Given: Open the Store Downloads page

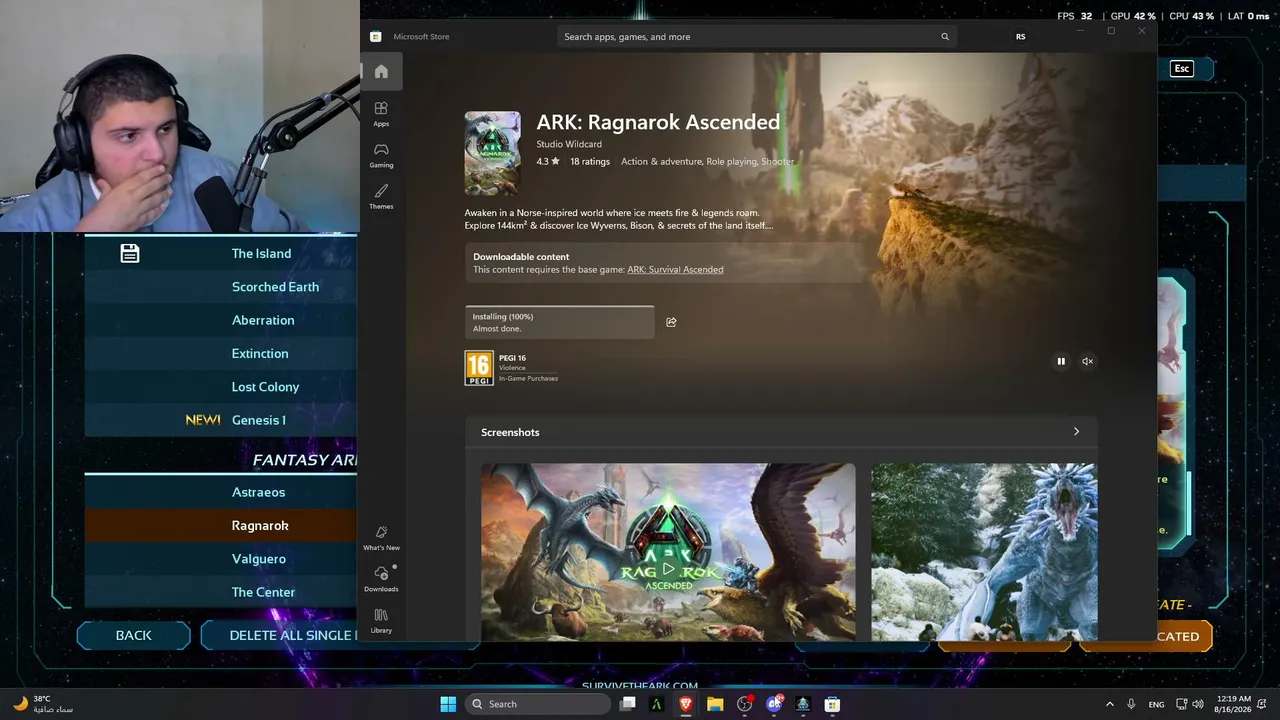Looking at the screenshot, I should [381, 579].
